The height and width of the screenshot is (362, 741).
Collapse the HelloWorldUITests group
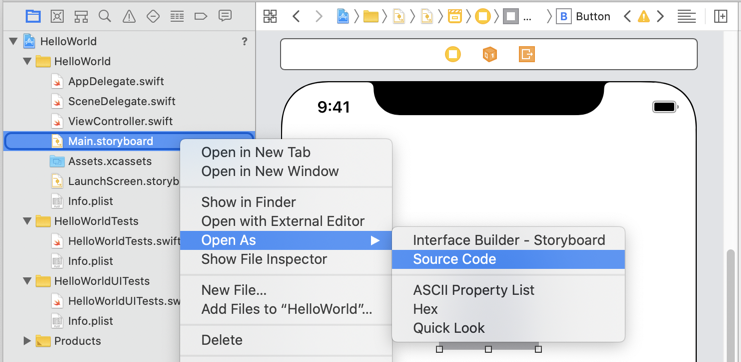point(27,281)
